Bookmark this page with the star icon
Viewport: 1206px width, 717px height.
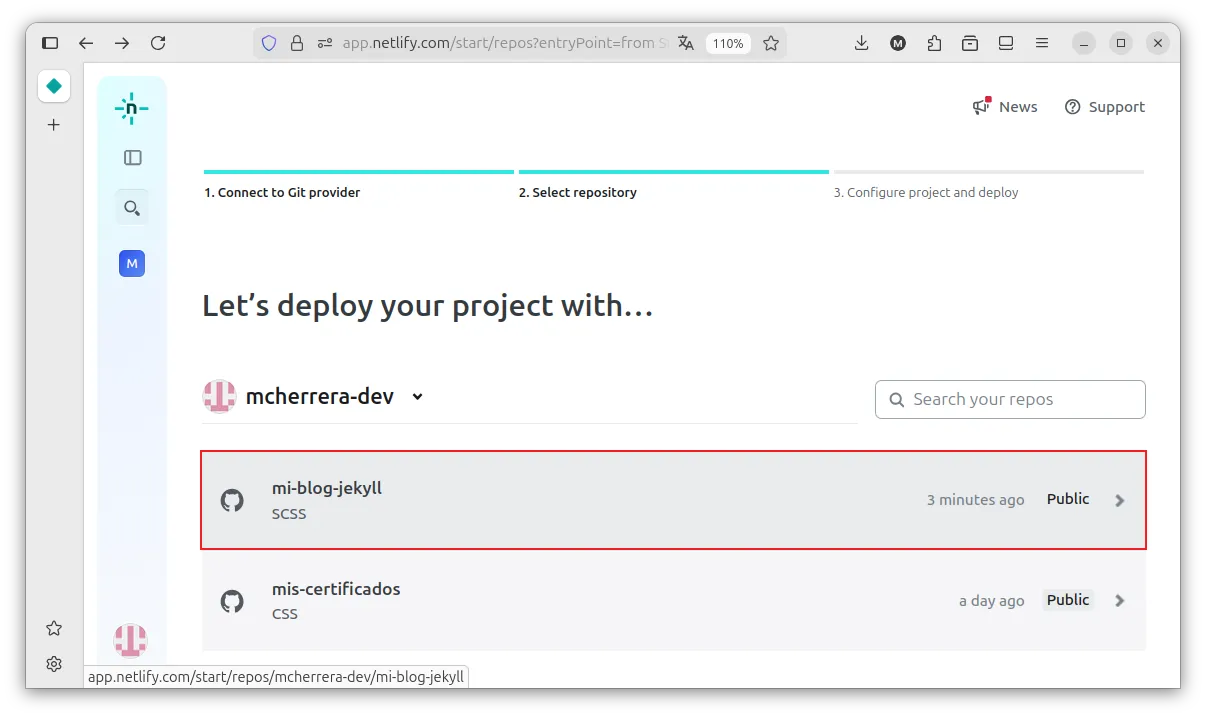771,43
